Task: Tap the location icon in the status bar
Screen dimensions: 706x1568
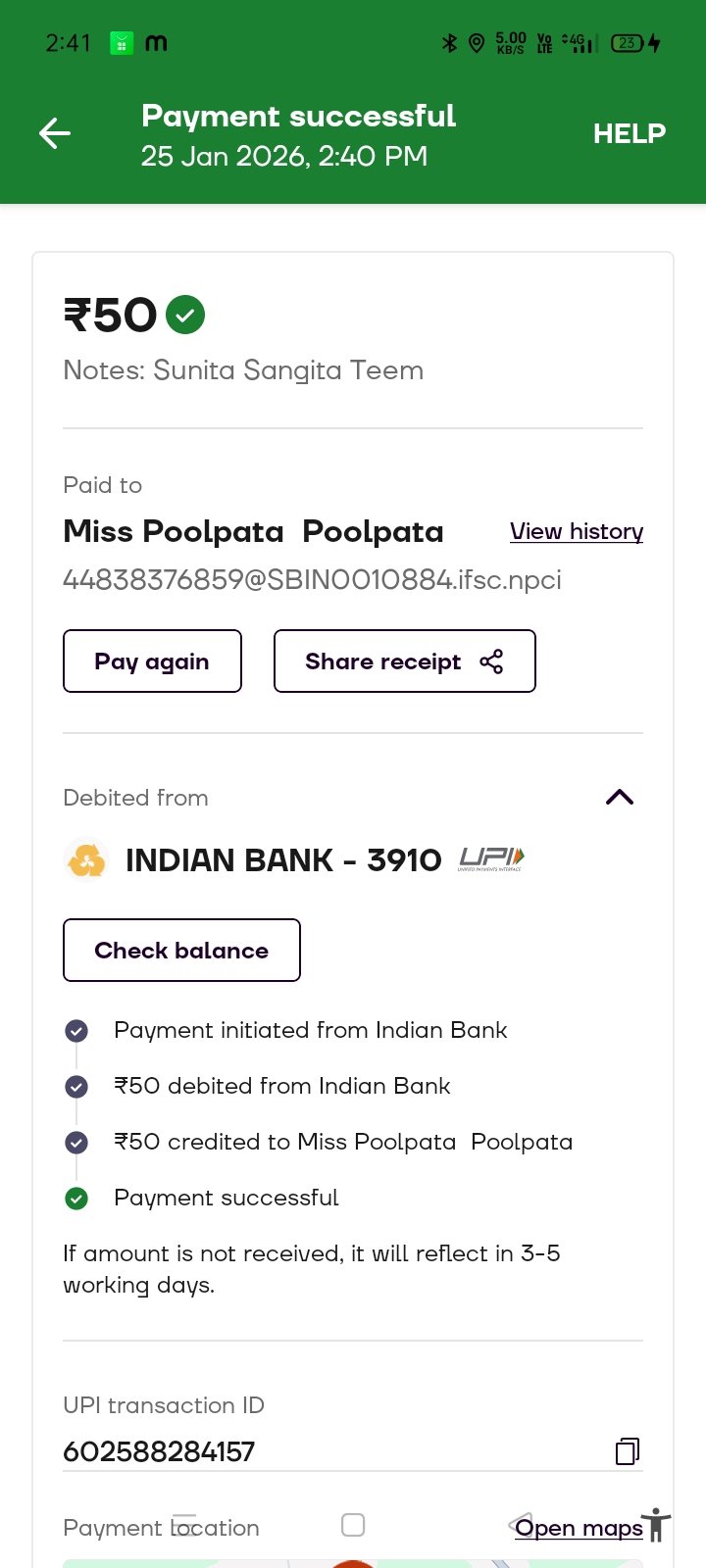Action: coord(477,43)
